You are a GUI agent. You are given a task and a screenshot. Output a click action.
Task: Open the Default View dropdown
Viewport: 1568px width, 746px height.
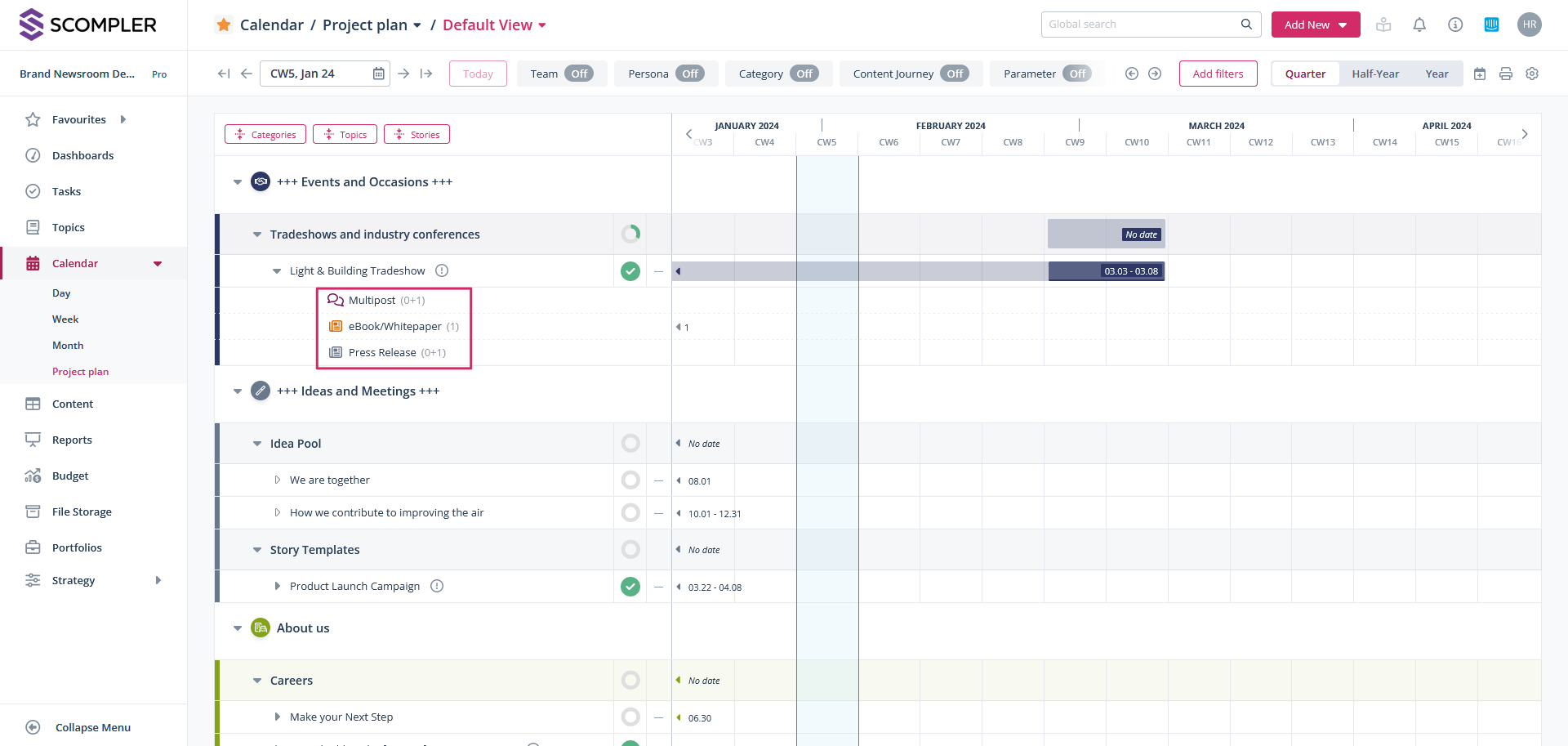(494, 25)
